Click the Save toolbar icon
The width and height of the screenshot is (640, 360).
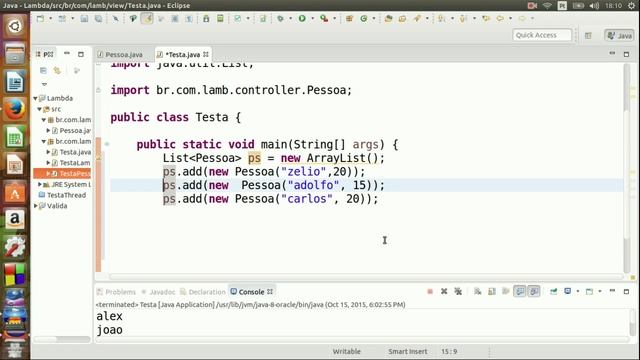pos(84,18)
